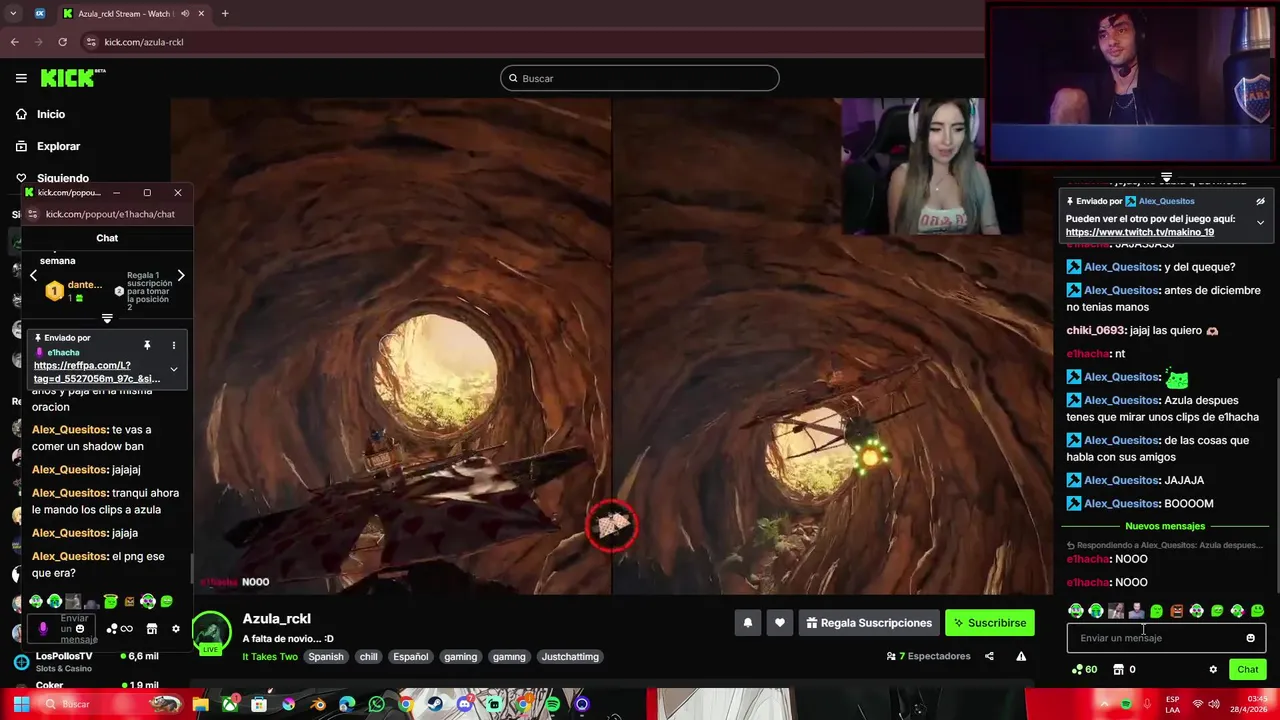Screen dimensions: 1280x720
Task: Select the chill tag
Action: pyautogui.click(x=369, y=657)
